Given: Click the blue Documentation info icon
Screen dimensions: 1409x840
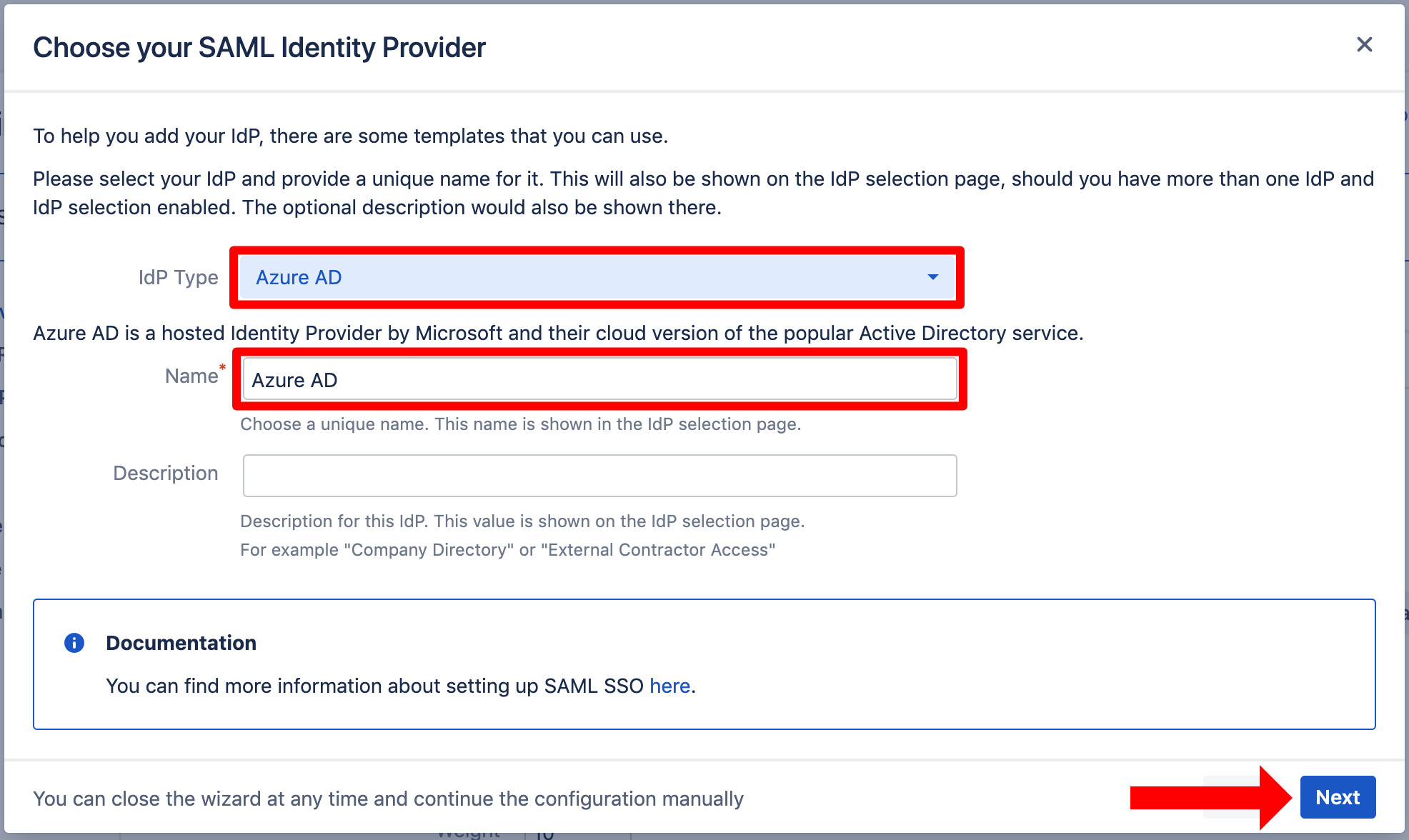Looking at the screenshot, I should [74, 643].
